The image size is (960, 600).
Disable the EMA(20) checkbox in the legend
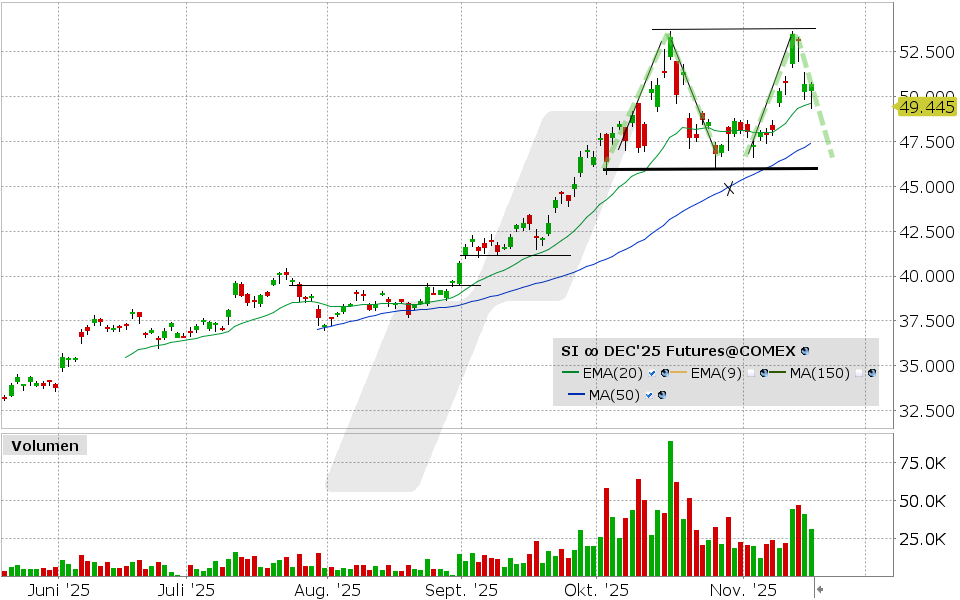coord(652,374)
